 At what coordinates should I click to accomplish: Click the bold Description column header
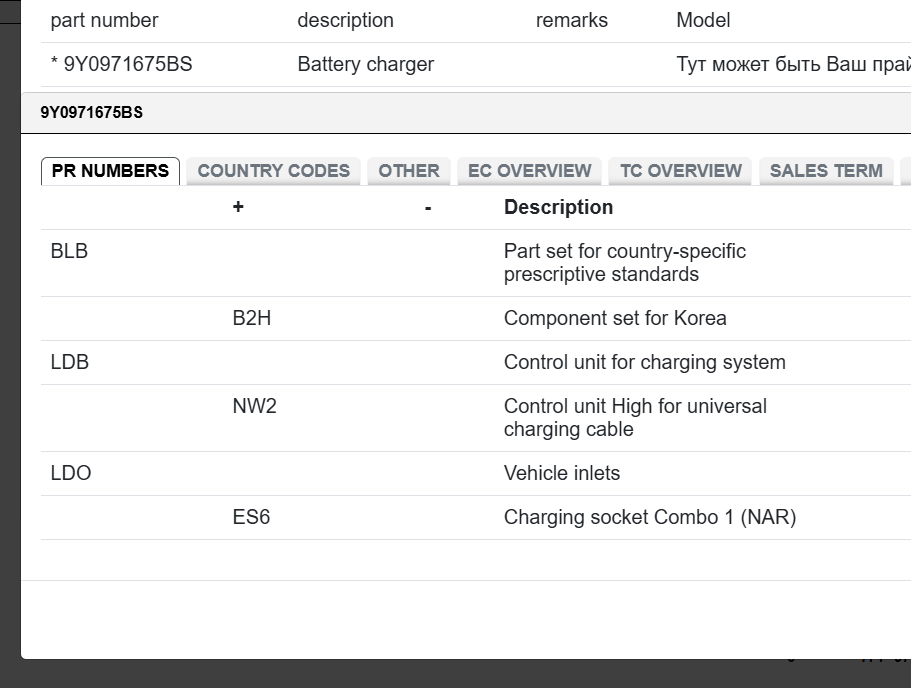point(558,208)
